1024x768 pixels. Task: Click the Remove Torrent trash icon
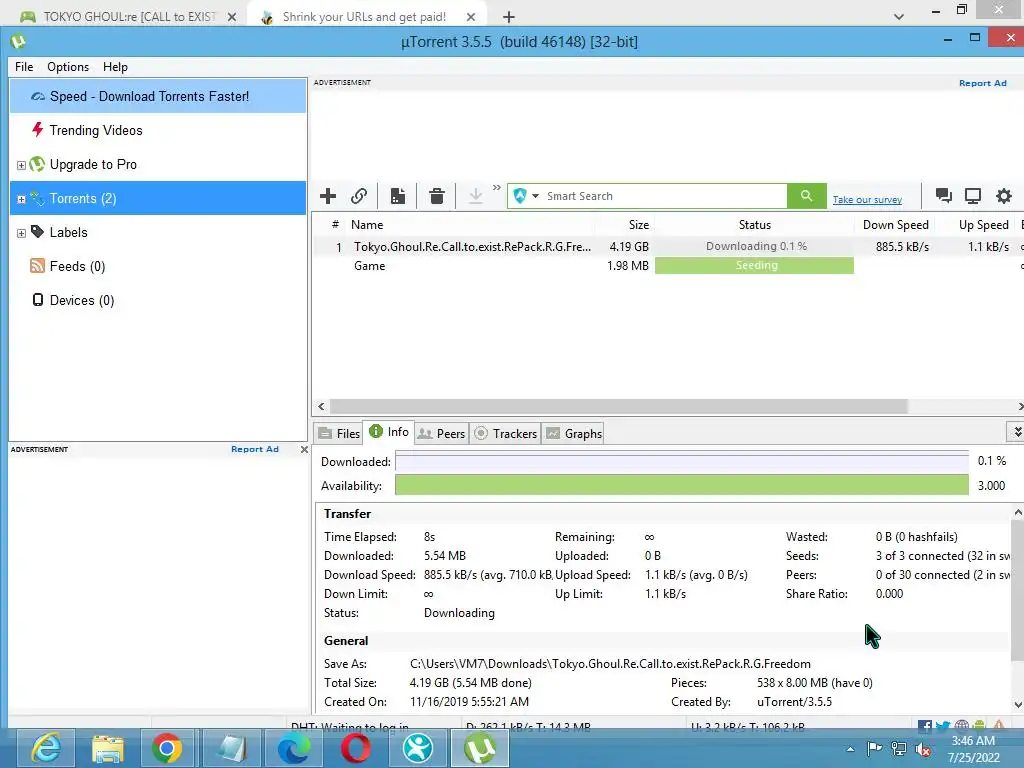[x=437, y=196]
